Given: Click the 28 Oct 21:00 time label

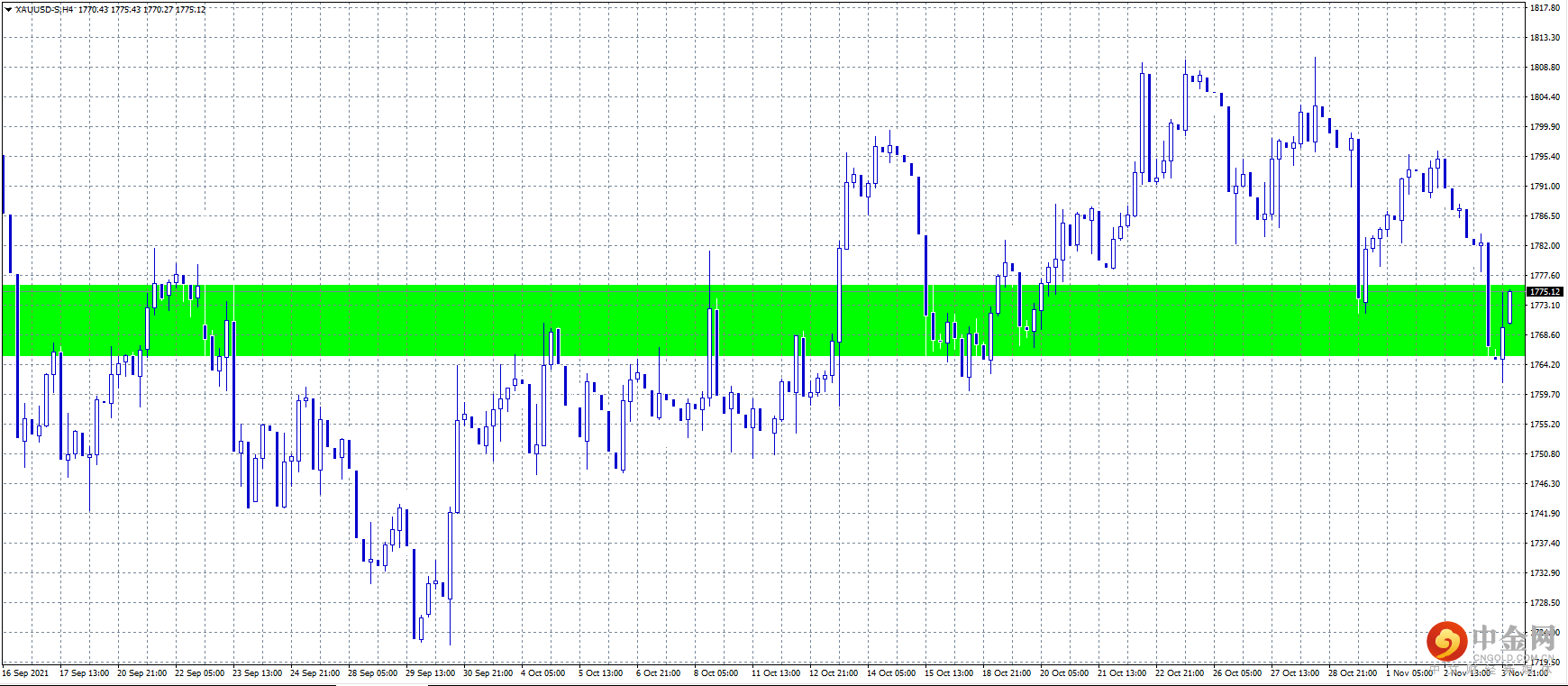Looking at the screenshot, I should [1353, 673].
